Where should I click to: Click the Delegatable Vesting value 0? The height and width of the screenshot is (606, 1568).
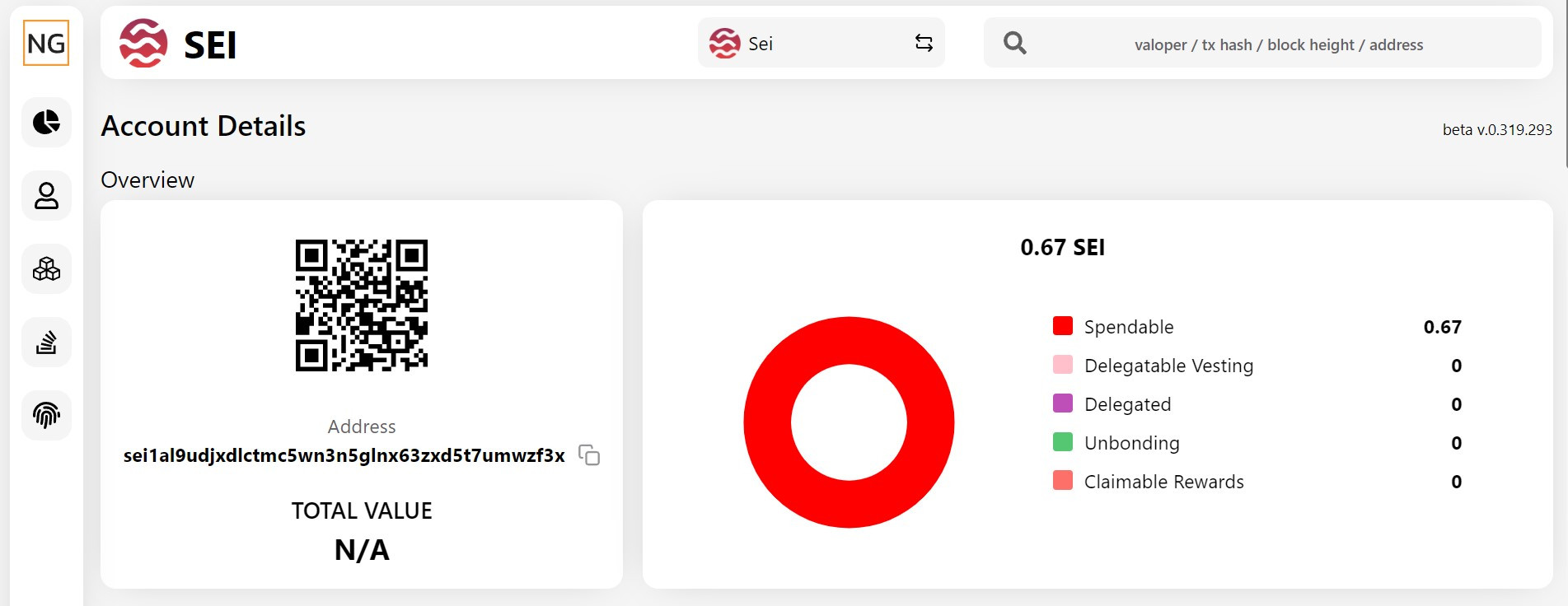[x=1456, y=366]
